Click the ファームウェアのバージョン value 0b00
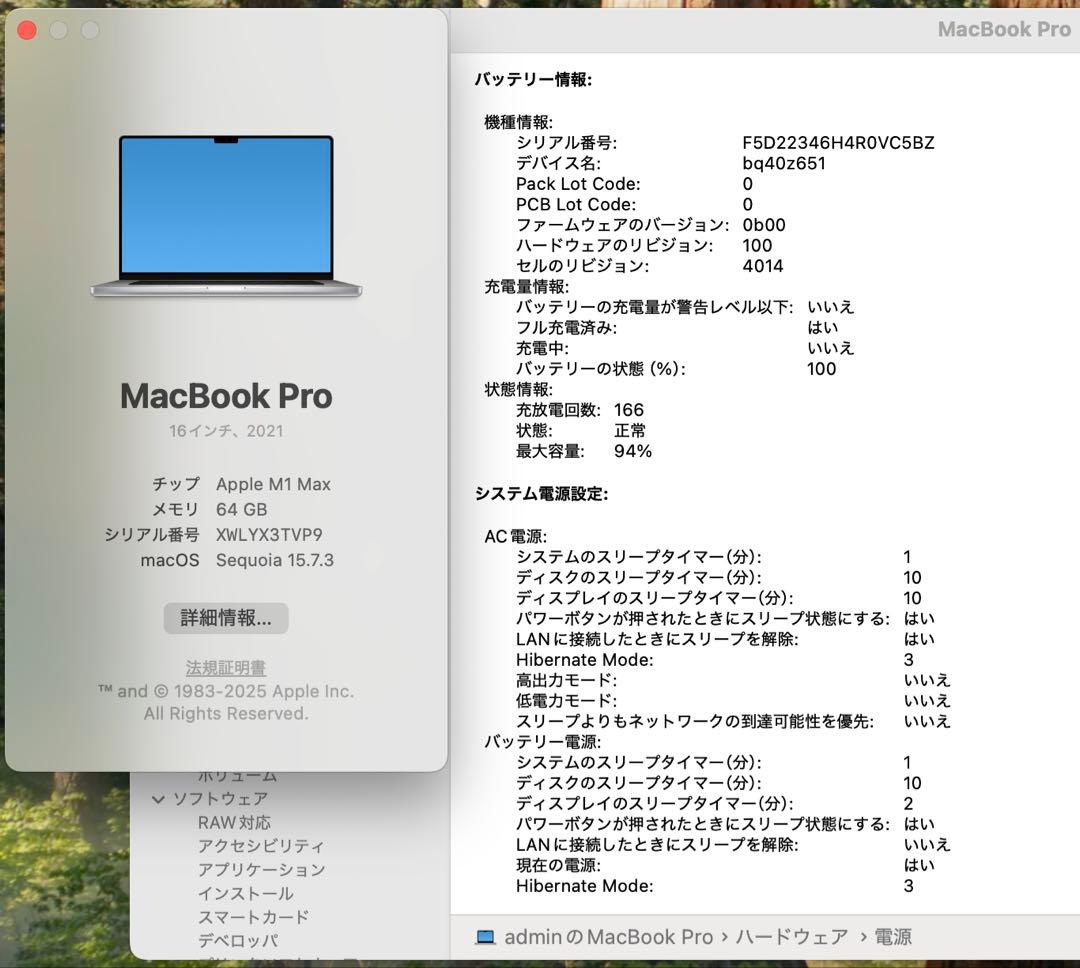This screenshot has height=968, width=1080. click(x=764, y=225)
